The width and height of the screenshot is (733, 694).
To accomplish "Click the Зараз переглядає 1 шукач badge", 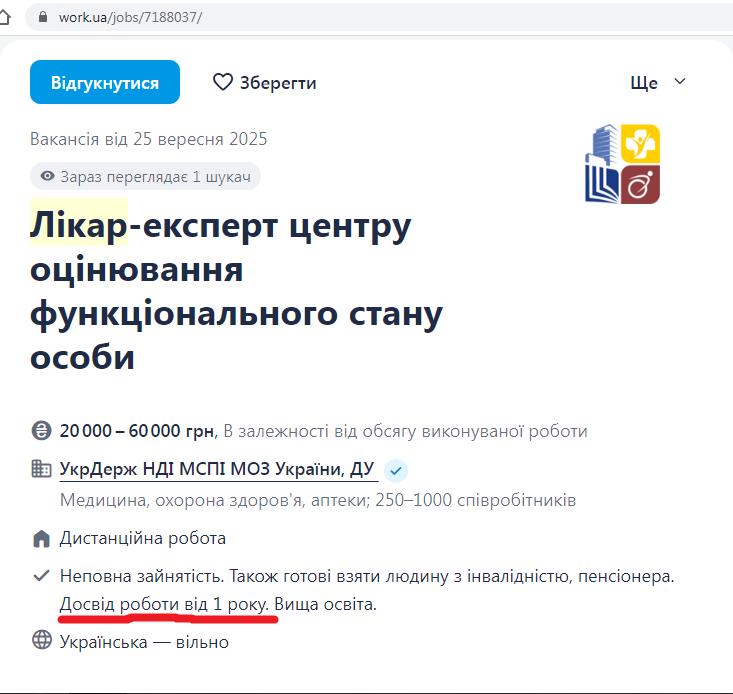I will (145, 177).
